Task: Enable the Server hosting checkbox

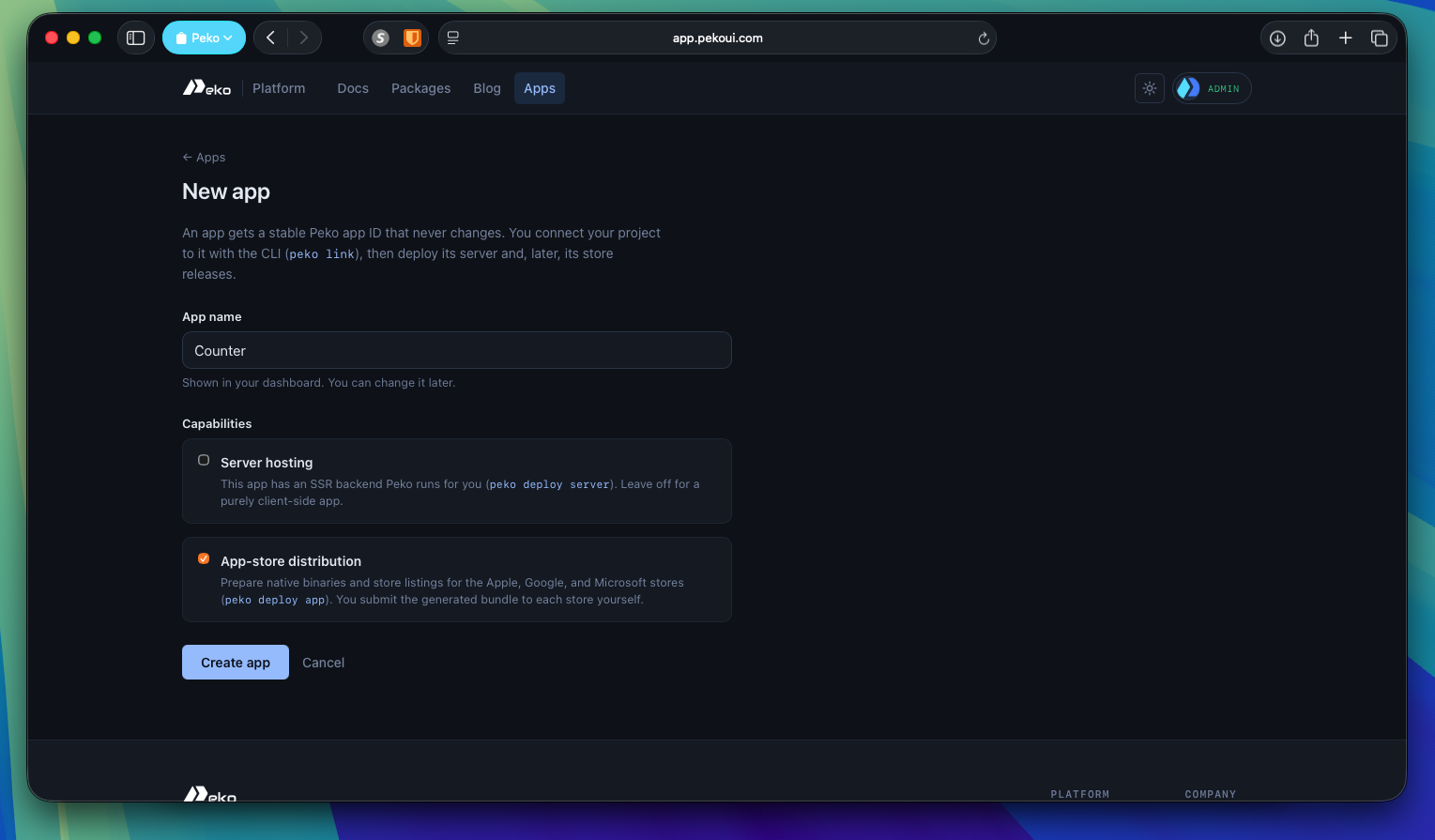Action: (x=204, y=460)
